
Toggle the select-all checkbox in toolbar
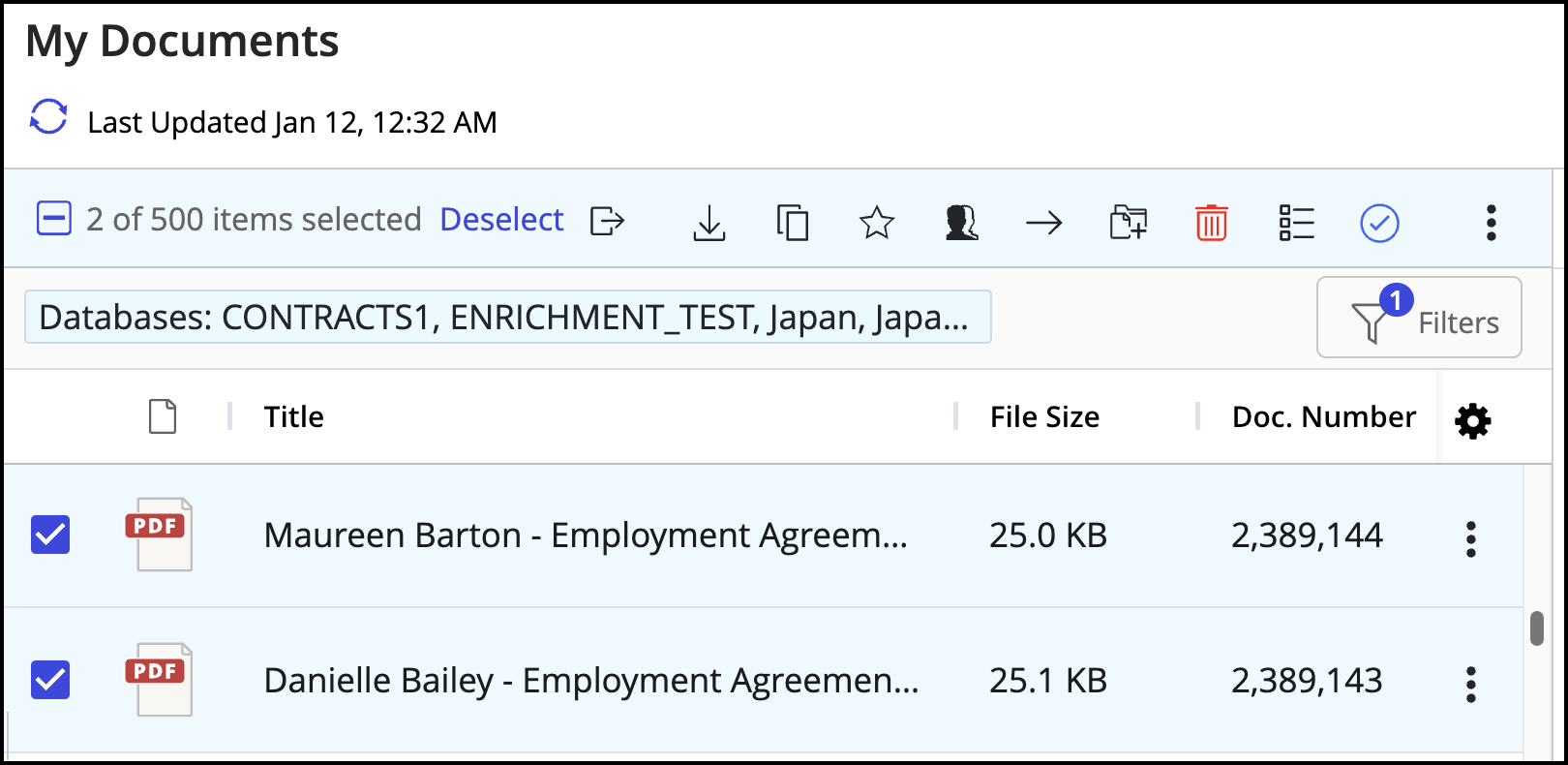pos(54,219)
